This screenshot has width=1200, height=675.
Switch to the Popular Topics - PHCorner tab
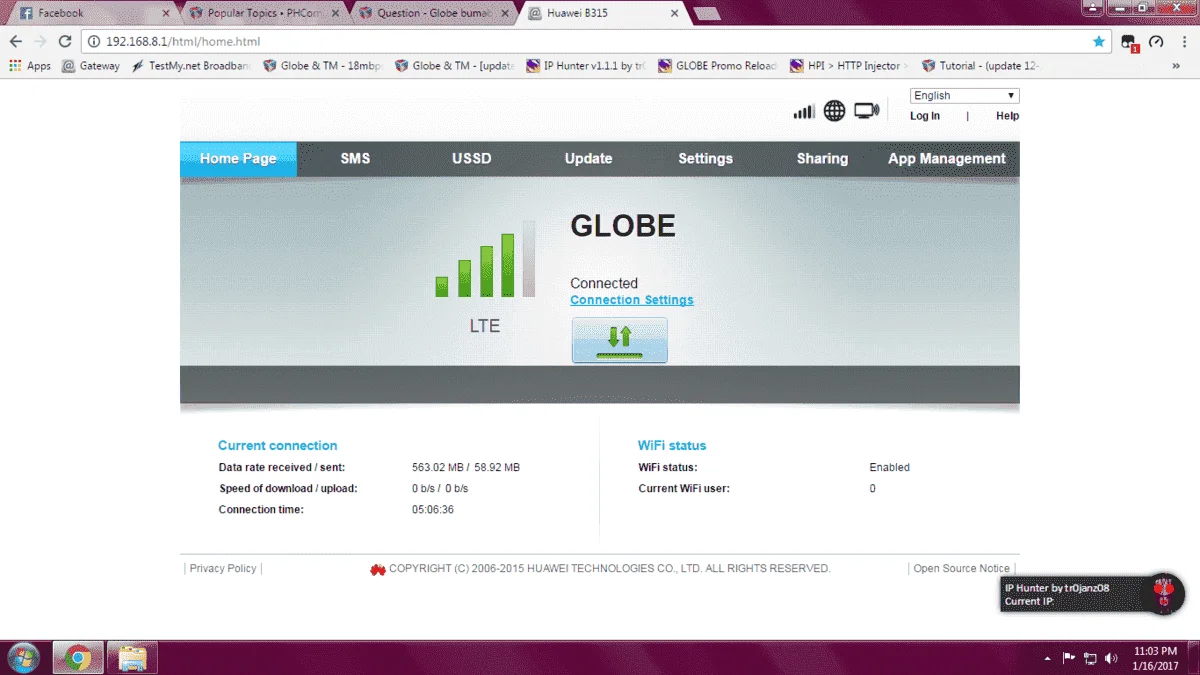coord(265,14)
